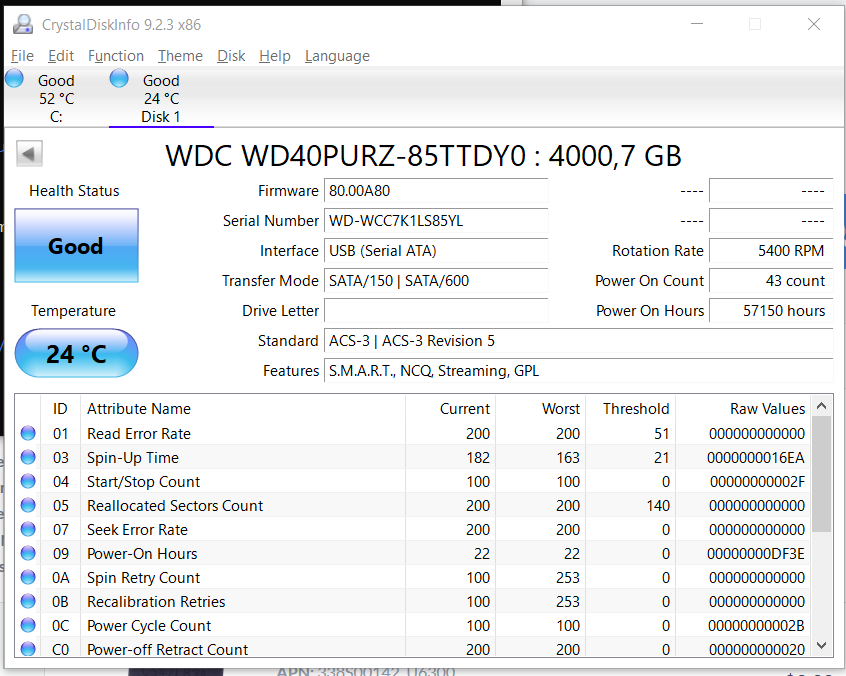Viewport: 846px width, 676px height.
Task: Click status icon for Spin Retry Count
Action: pos(28,578)
